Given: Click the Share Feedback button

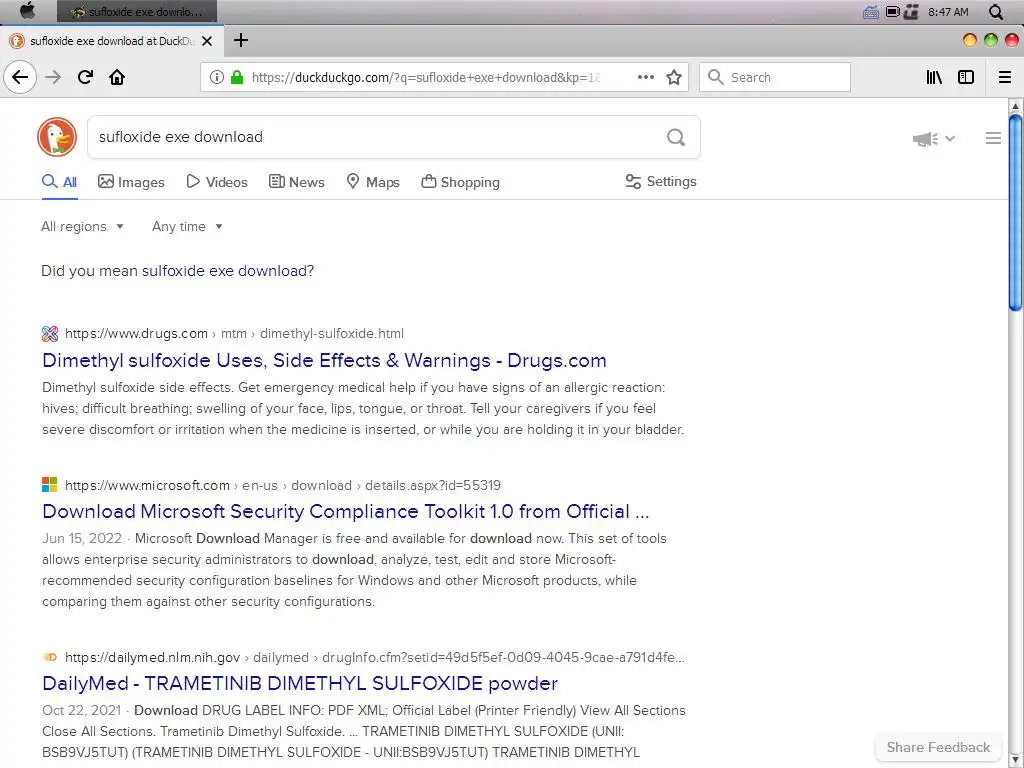Looking at the screenshot, I should click(938, 747).
